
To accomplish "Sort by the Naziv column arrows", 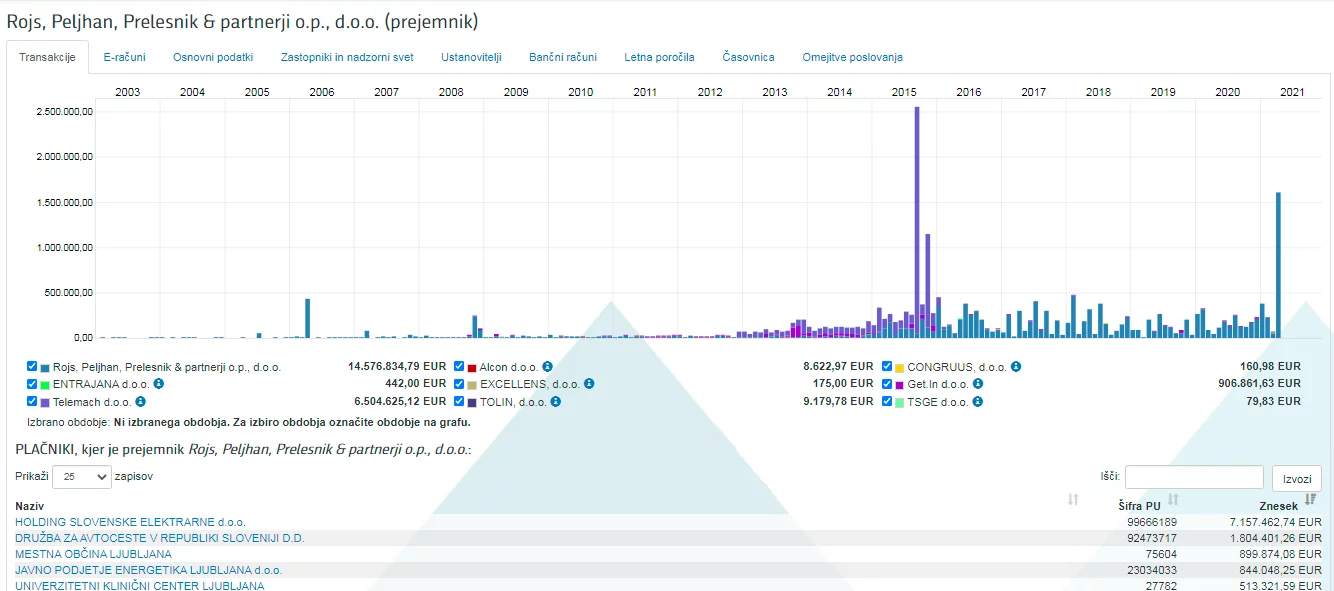I will coord(1073,500).
